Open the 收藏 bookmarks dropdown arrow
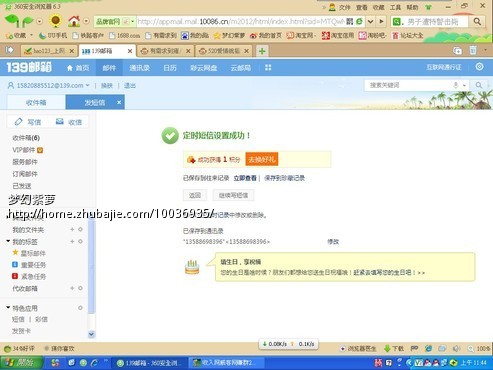Image resolution: width=493 pixels, height=370 pixels. coord(32,35)
